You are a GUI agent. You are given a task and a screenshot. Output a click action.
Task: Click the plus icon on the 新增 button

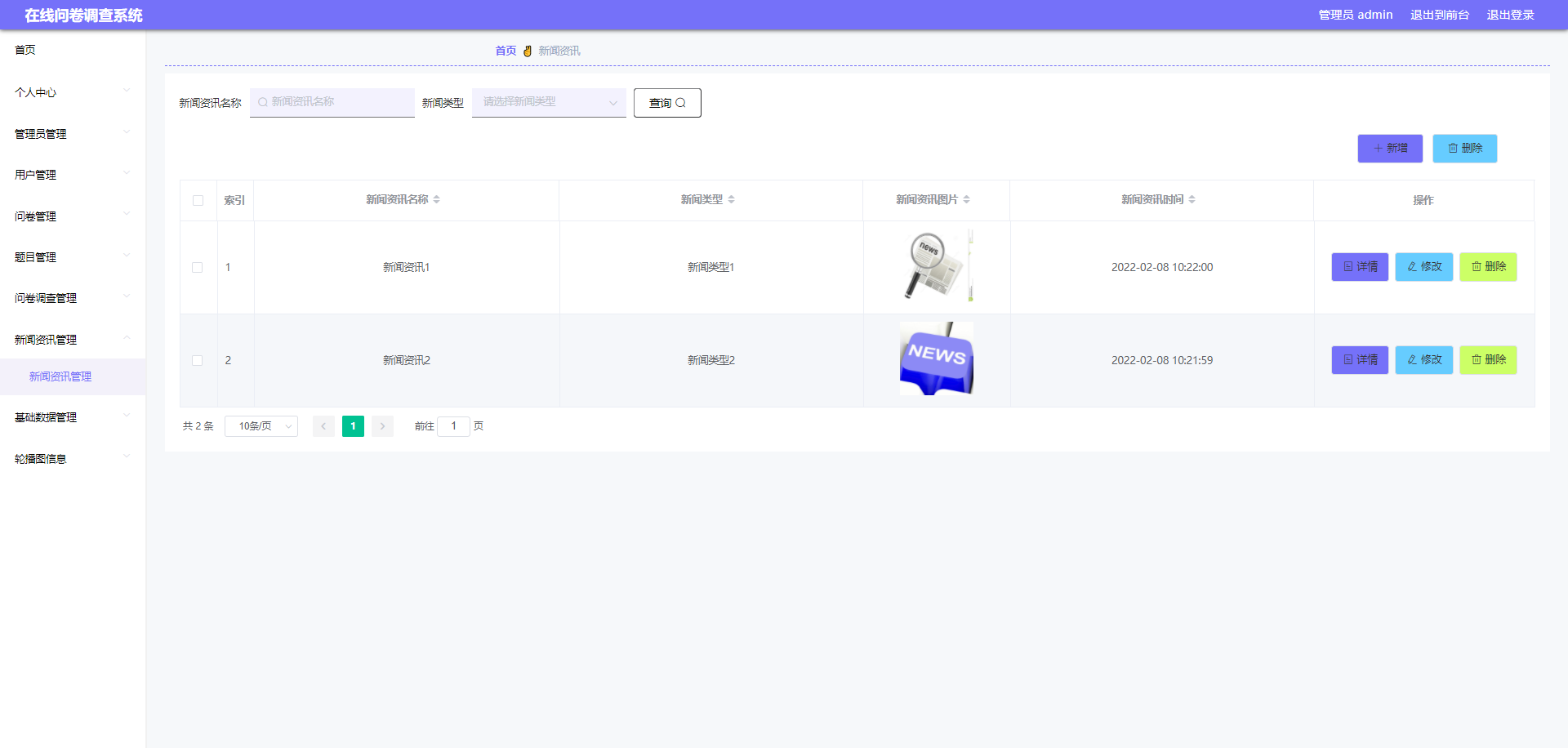1378,148
